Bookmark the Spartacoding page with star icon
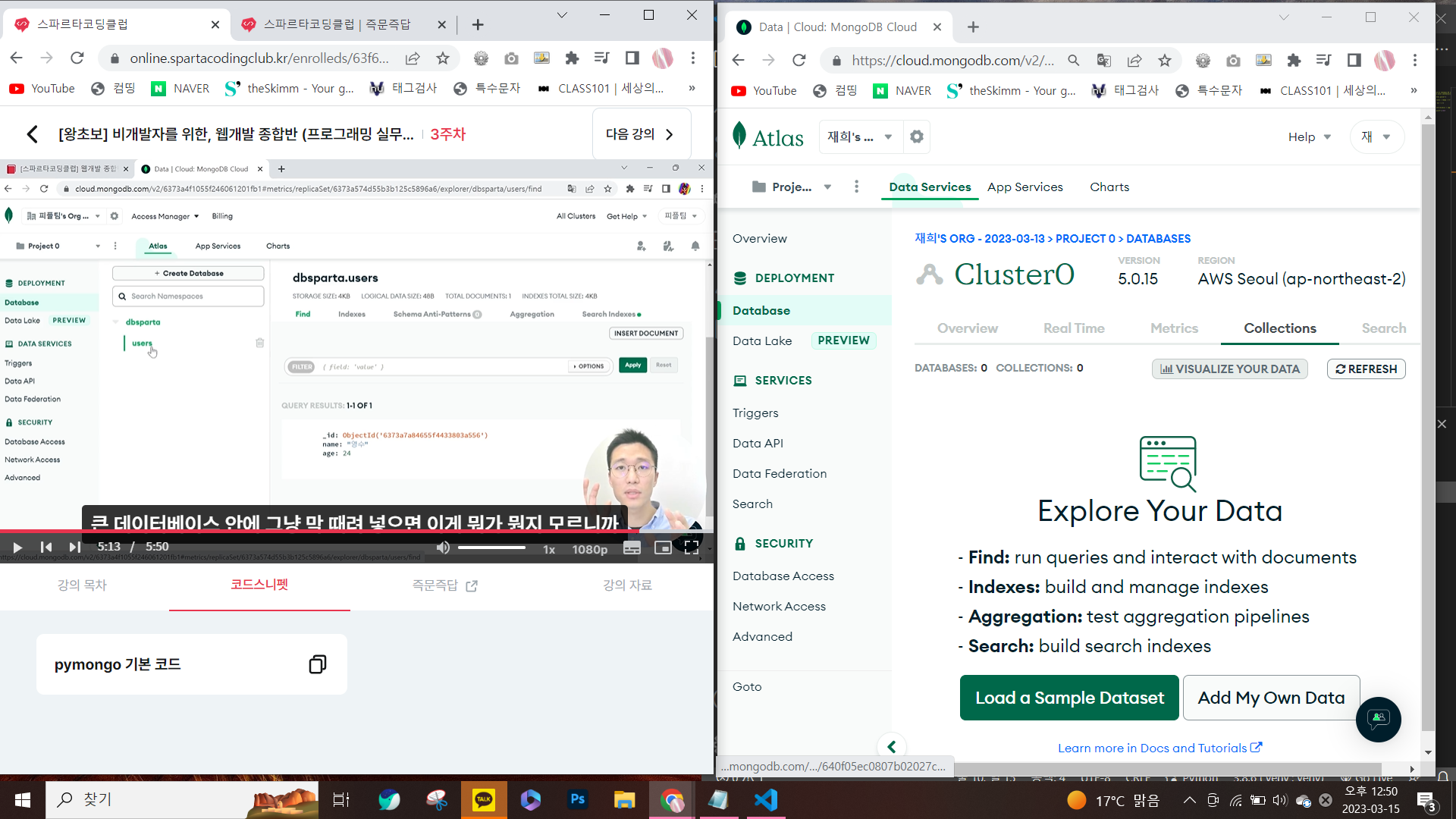This screenshot has width=1456, height=819. point(443,58)
